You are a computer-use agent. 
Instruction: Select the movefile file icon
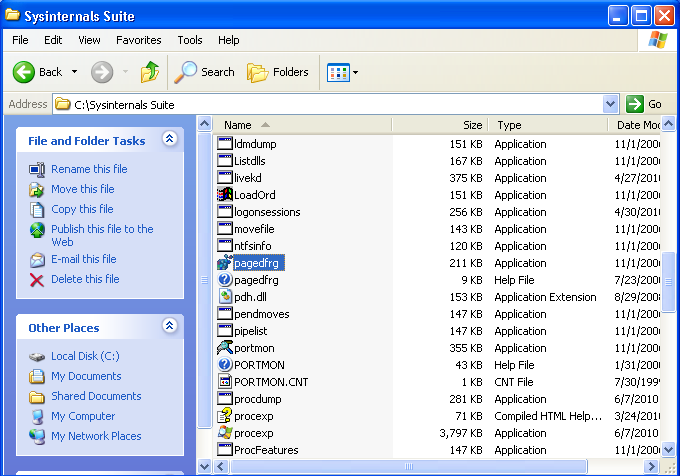tap(225, 228)
